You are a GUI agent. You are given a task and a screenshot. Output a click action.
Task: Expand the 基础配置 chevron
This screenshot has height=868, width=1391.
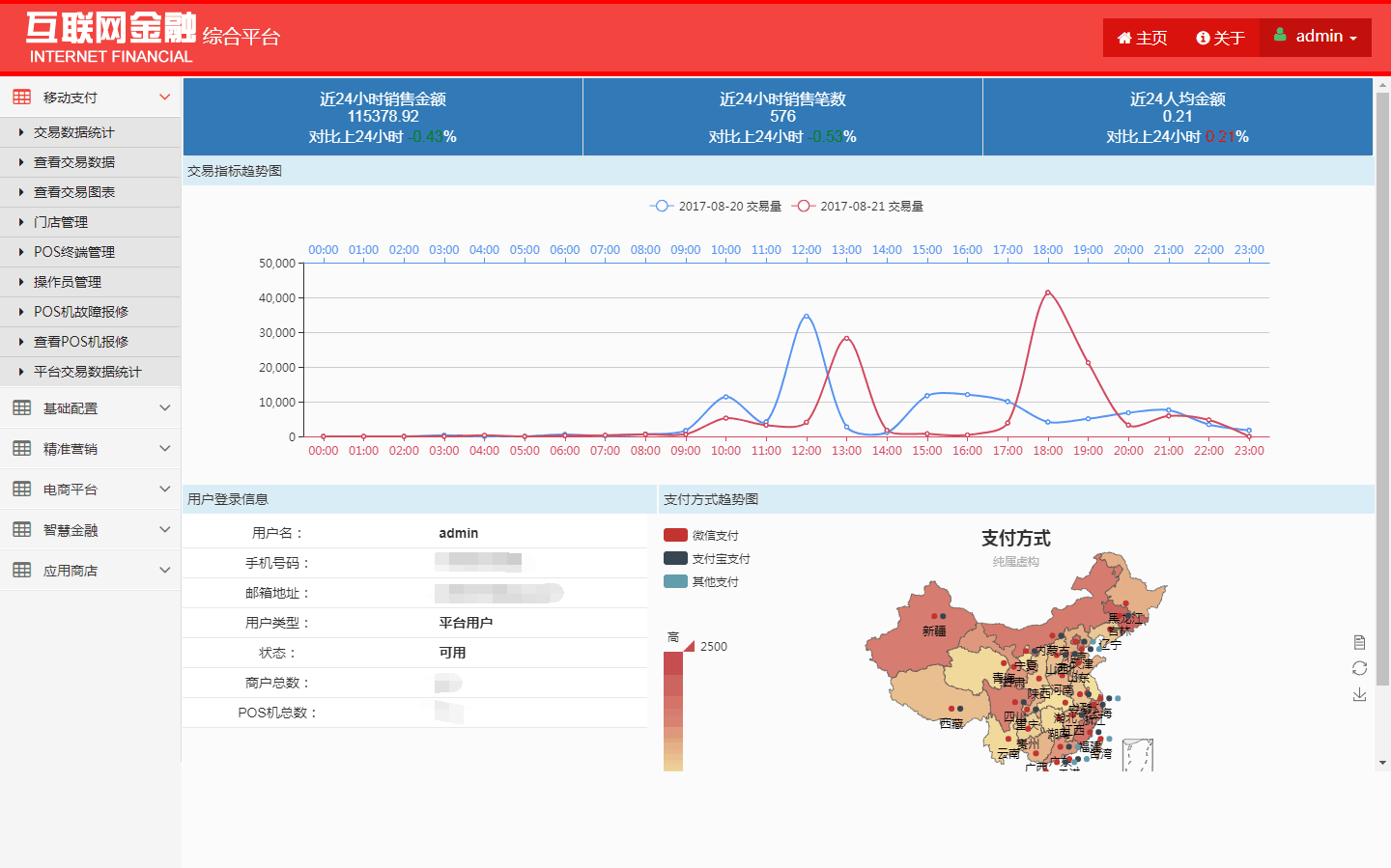(164, 408)
